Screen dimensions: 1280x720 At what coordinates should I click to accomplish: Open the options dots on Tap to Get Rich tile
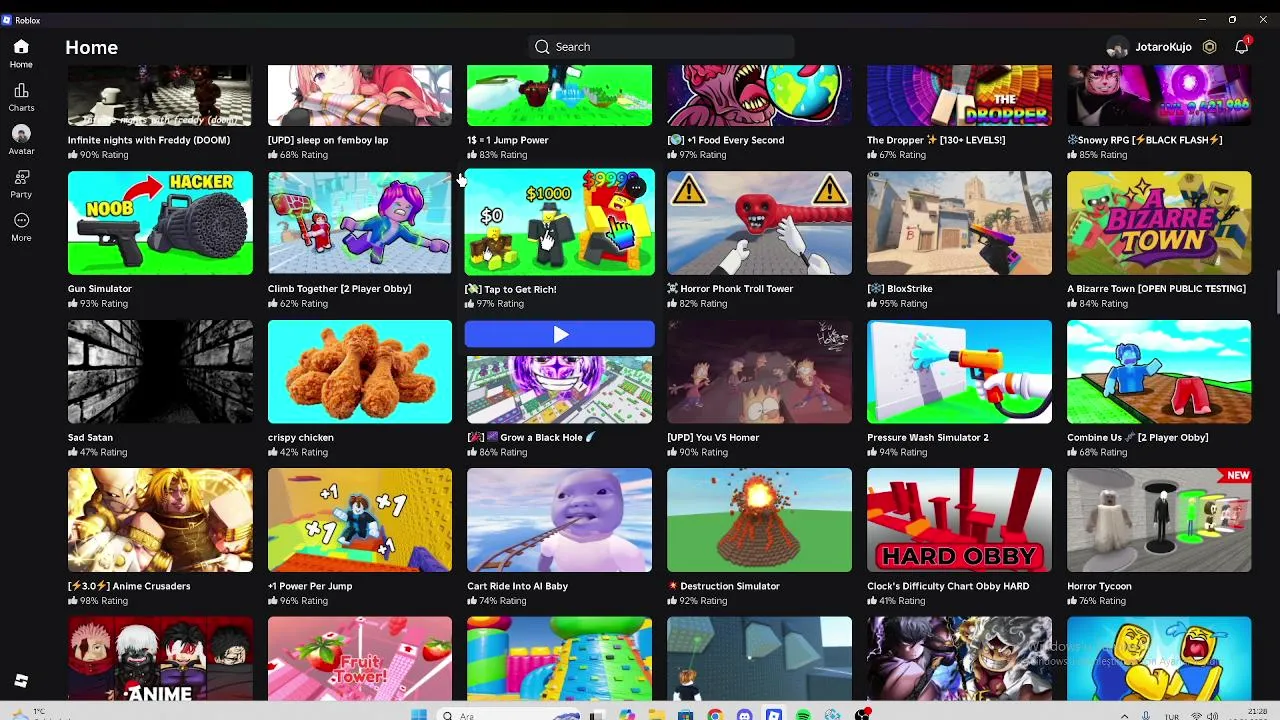pos(635,187)
